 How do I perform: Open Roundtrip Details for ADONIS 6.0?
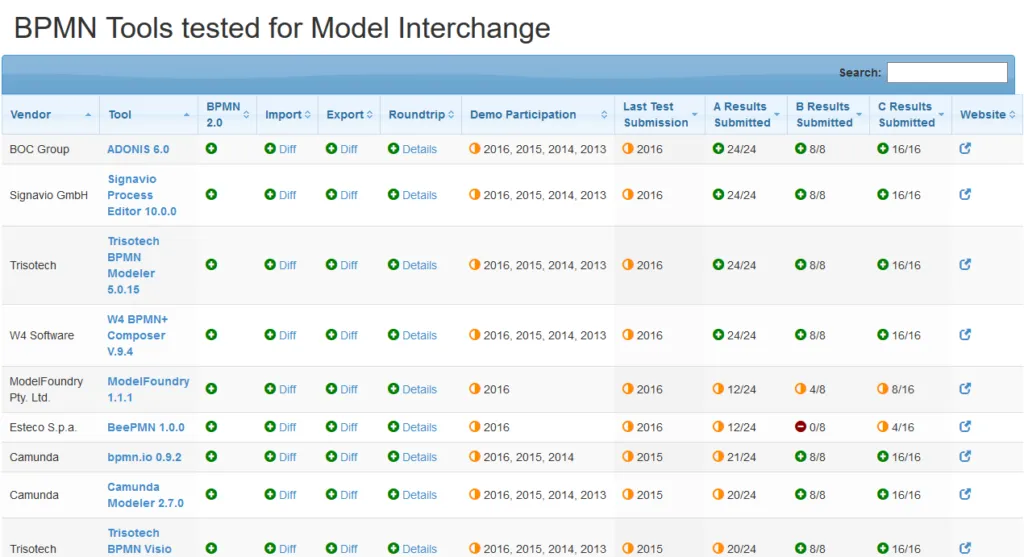coord(419,150)
